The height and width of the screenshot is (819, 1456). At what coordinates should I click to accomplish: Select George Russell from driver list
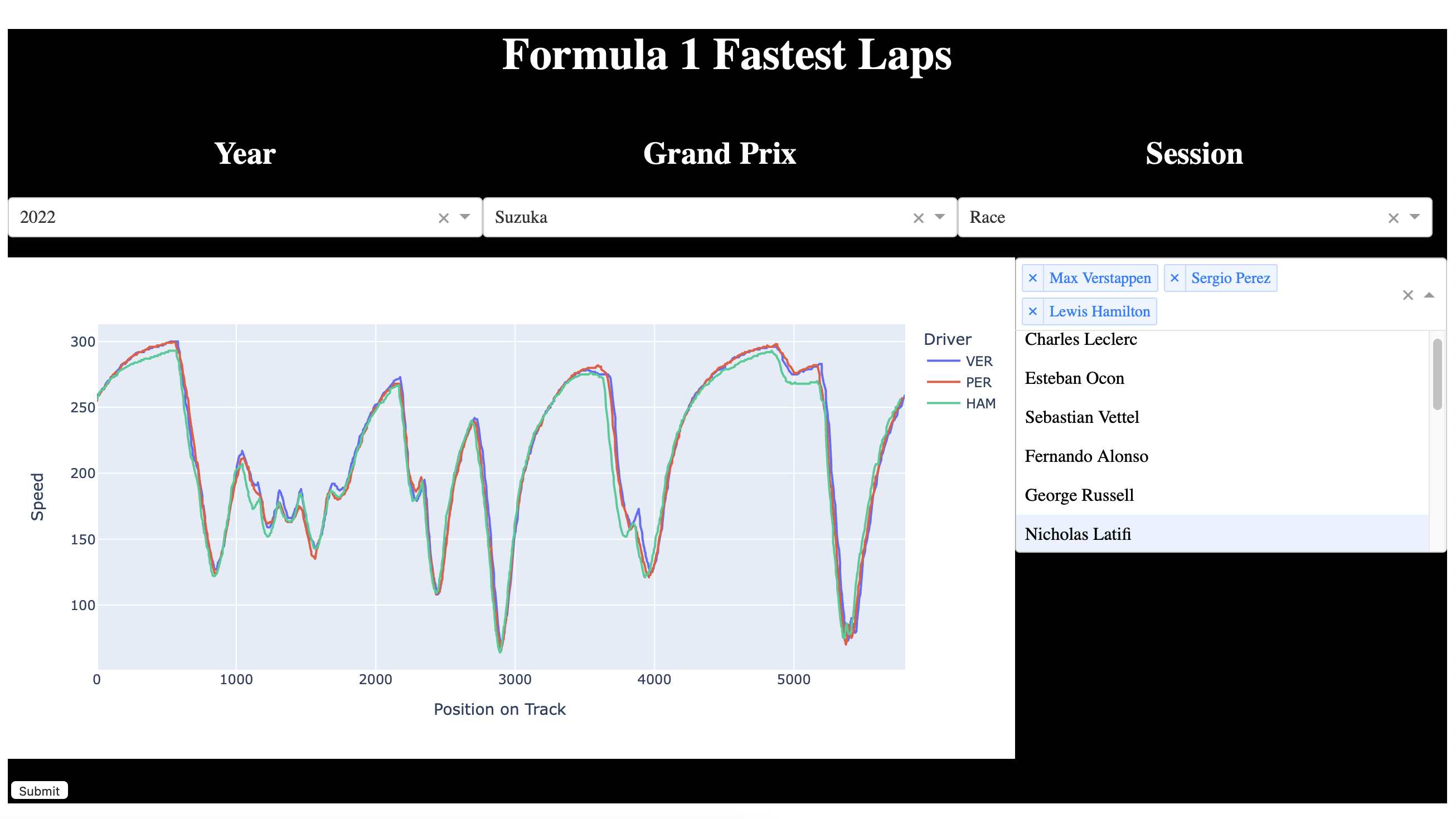pyautogui.click(x=1079, y=495)
